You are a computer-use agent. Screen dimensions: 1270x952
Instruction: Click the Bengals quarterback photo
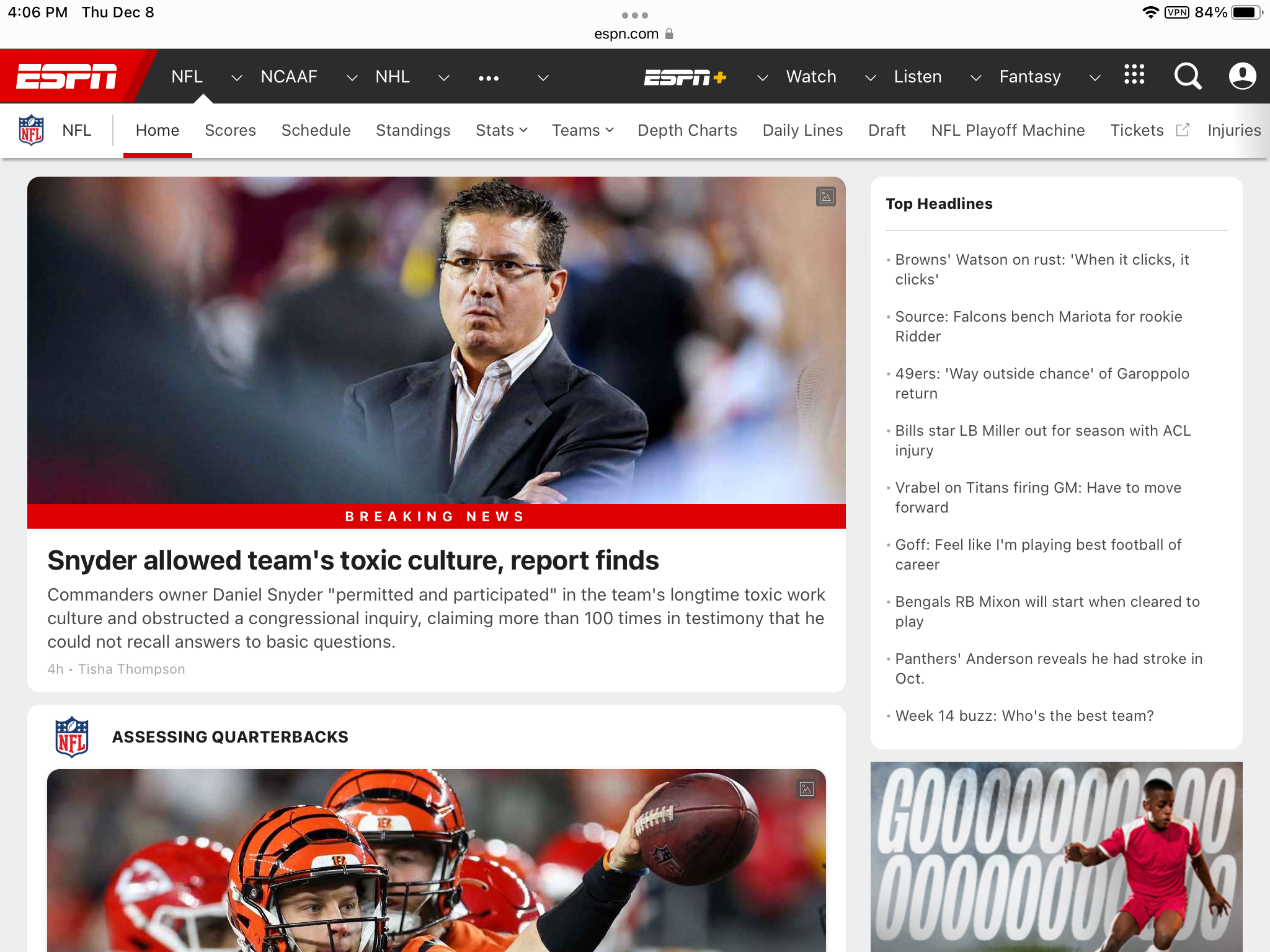pyautogui.click(x=437, y=860)
